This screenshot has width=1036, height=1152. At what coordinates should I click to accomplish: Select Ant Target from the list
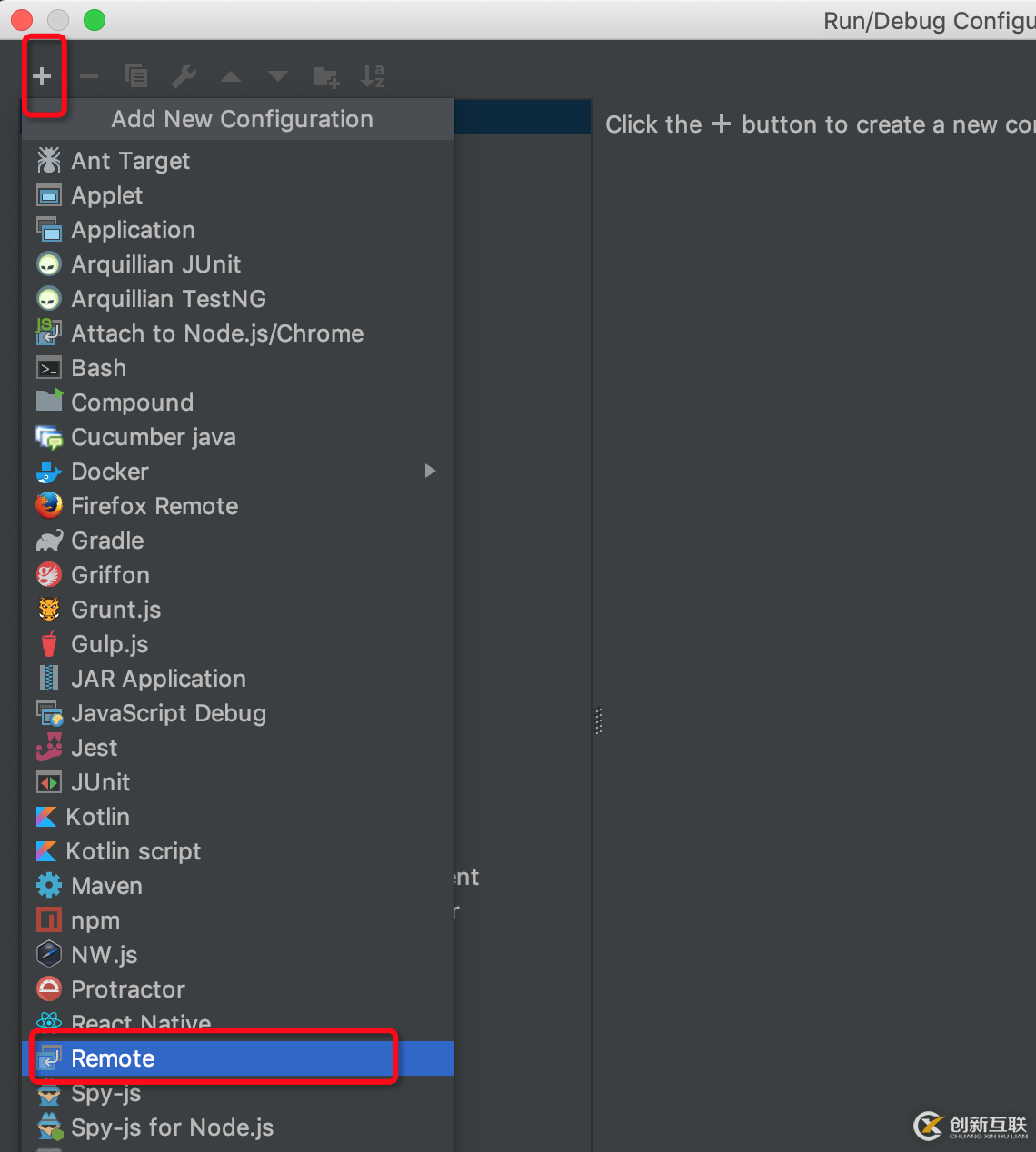click(238, 161)
